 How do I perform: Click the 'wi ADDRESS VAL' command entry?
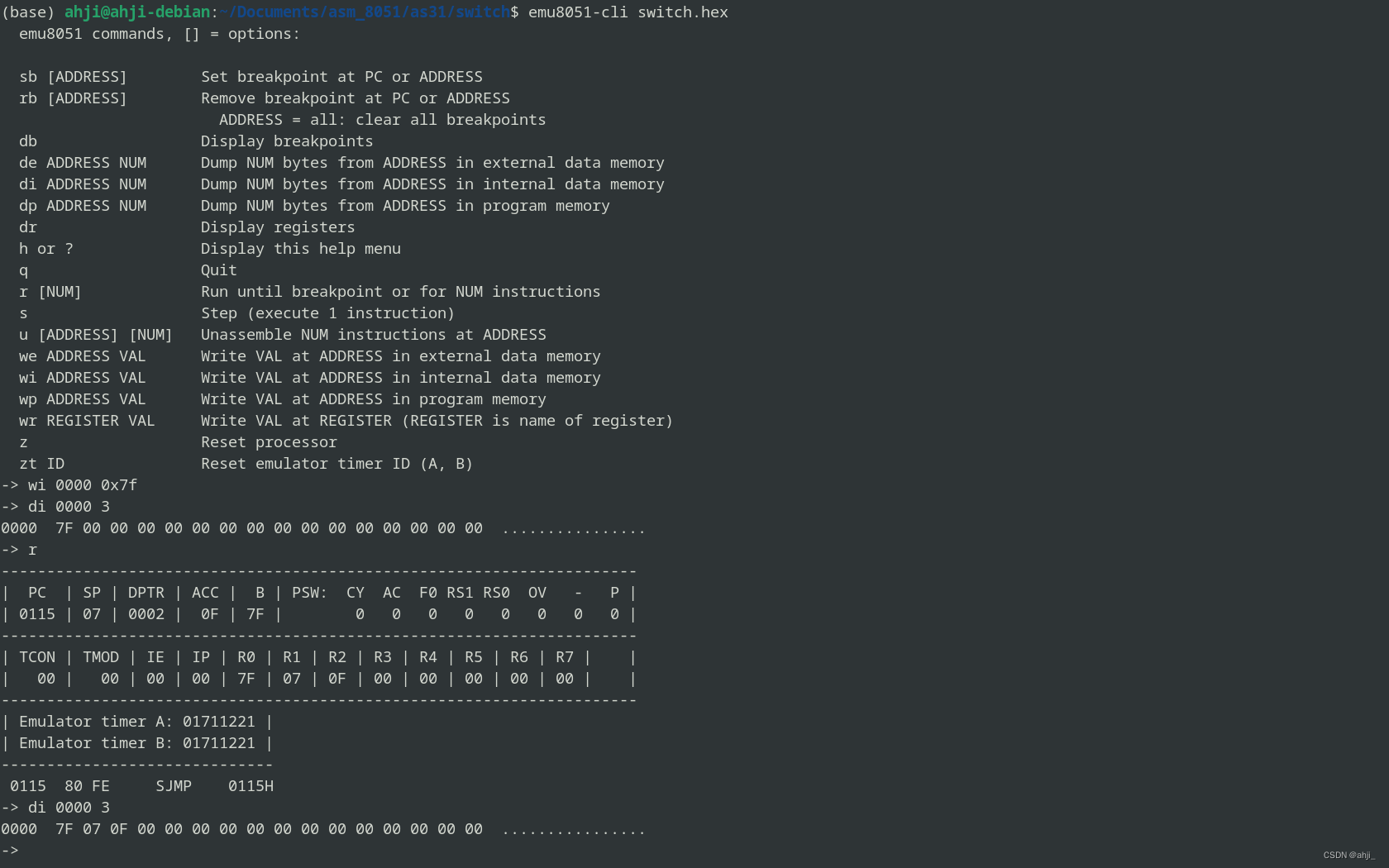[x=83, y=378]
